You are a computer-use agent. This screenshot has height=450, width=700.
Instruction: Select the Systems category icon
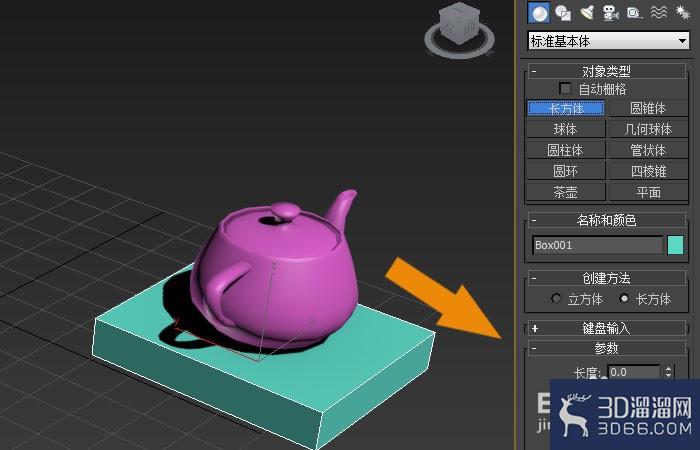[x=683, y=12]
